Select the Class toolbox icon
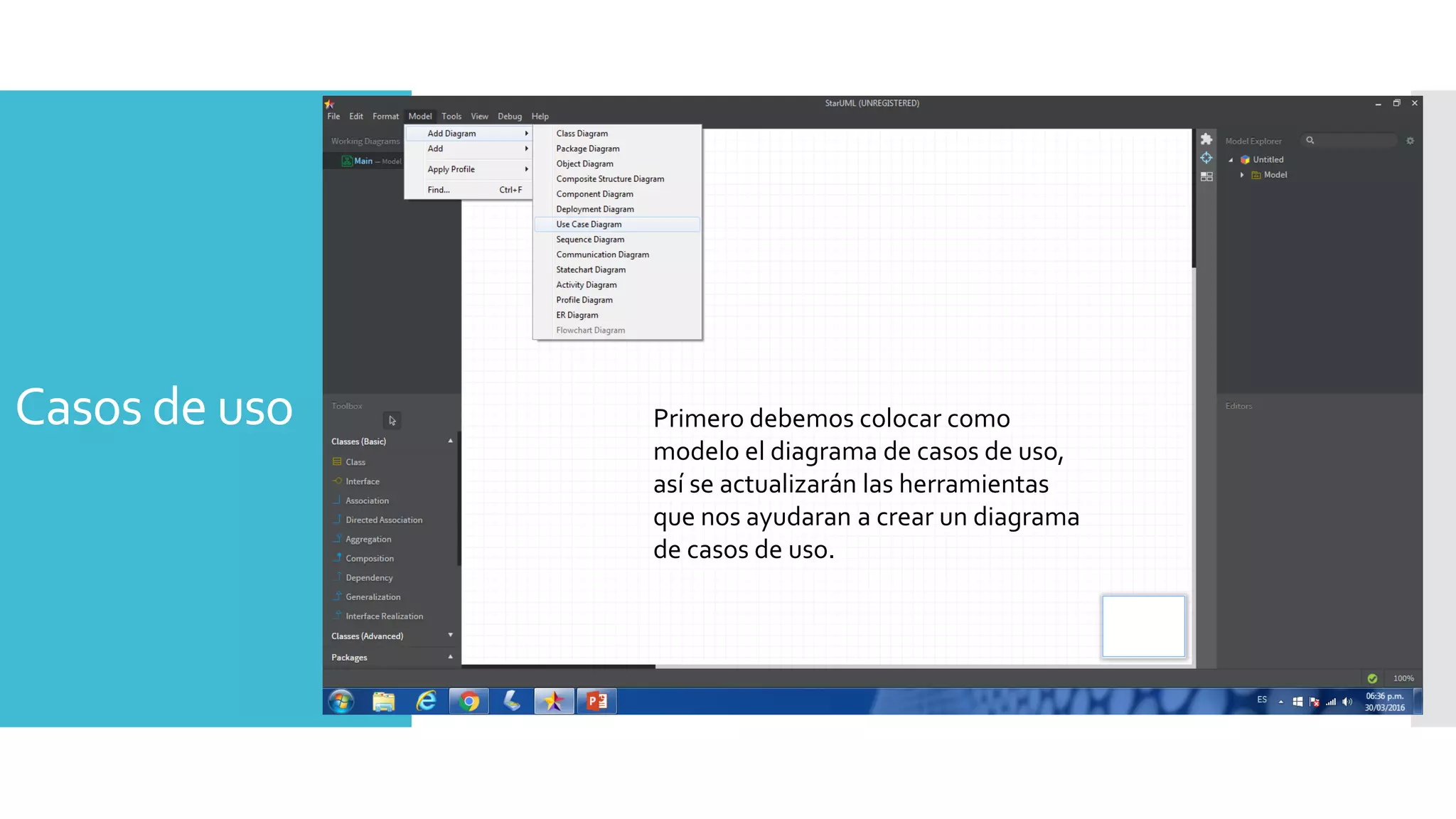This screenshot has width=1456, height=819. pyautogui.click(x=337, y=461)
